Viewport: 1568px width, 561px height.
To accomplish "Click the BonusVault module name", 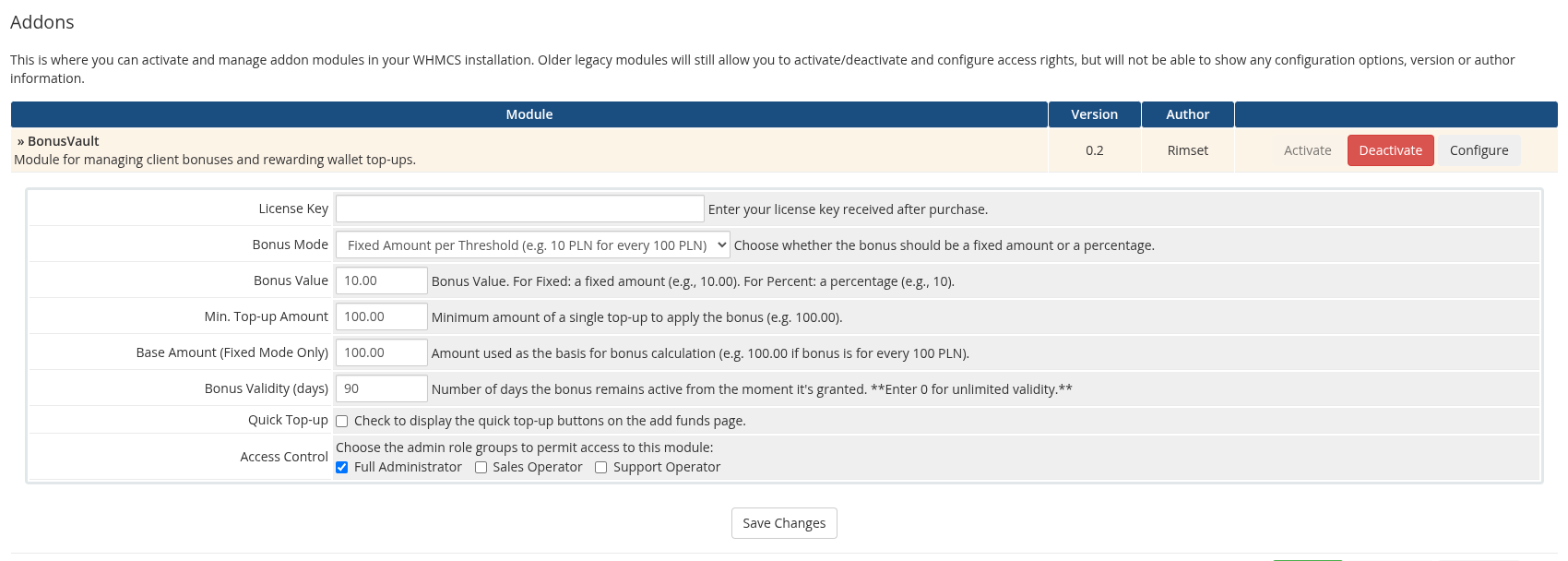I will [63, 141].
